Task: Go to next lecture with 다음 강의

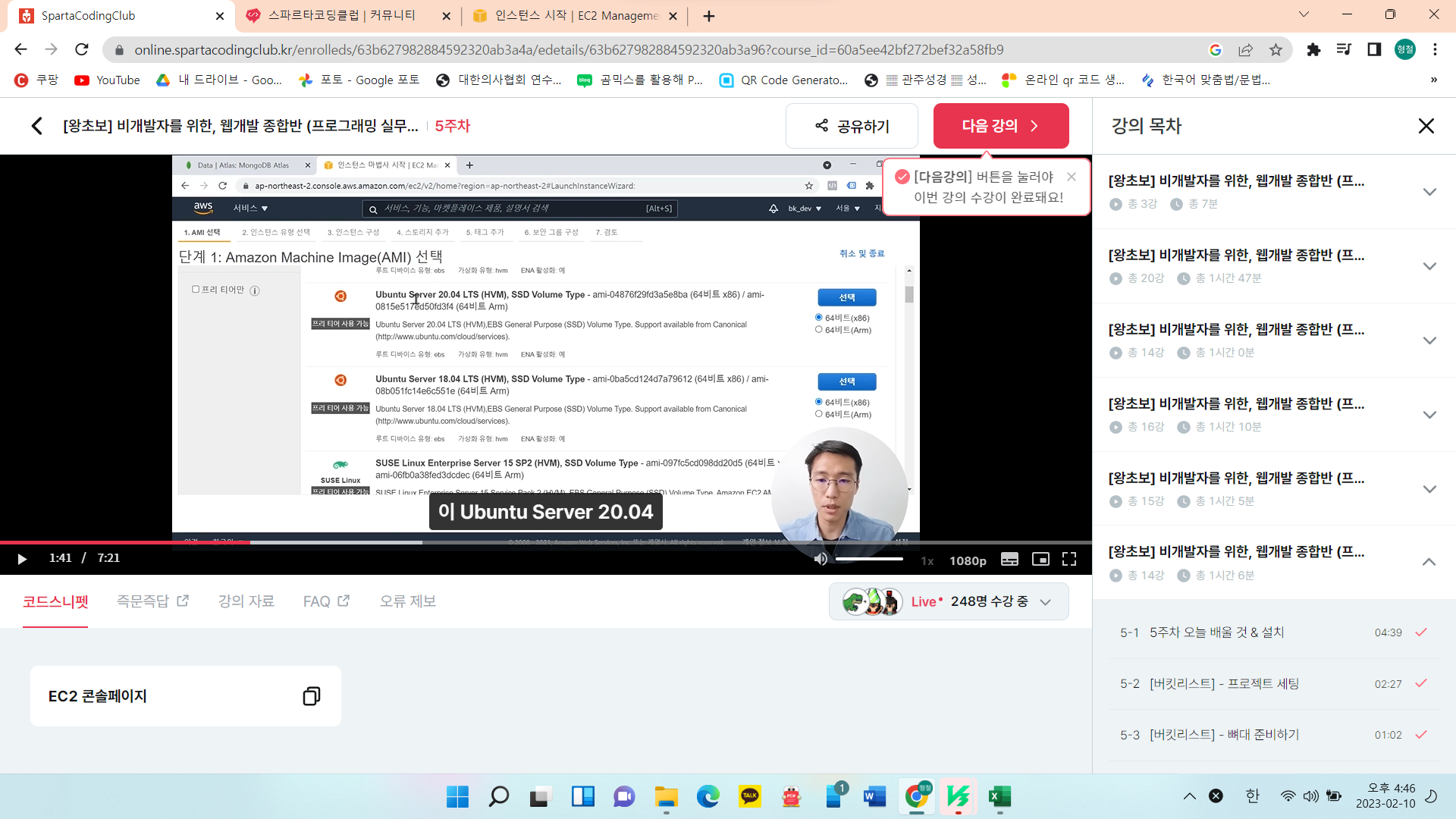Action: click(1001, 126)
